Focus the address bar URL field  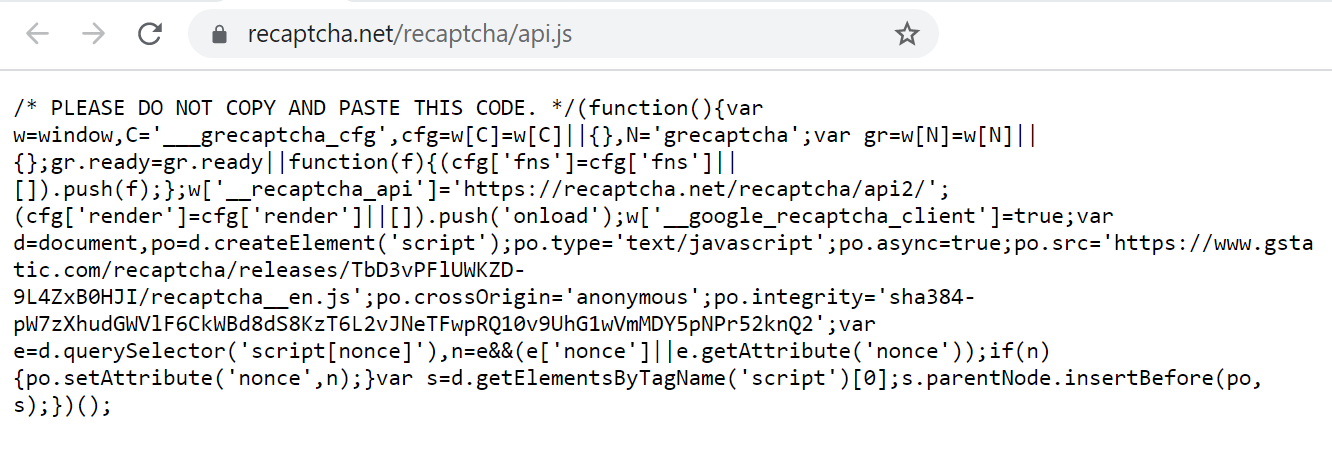563,34
